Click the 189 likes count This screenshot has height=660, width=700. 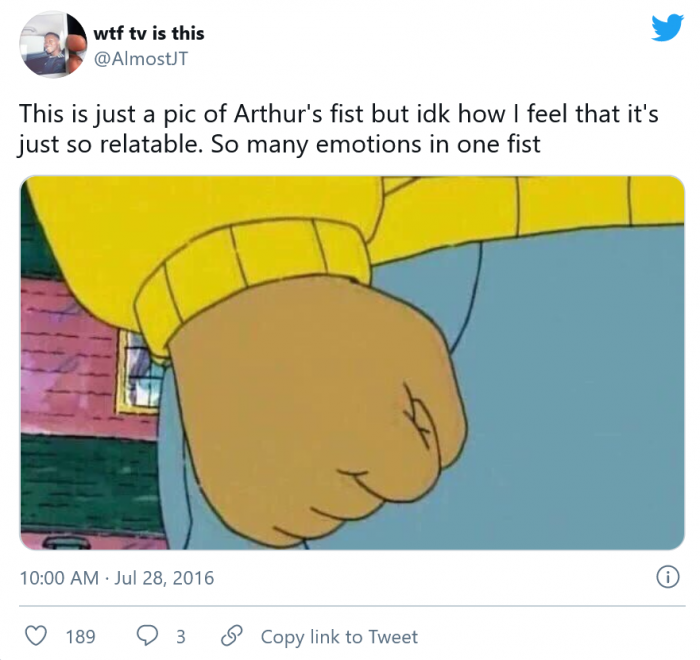click(x=80, y=636)
